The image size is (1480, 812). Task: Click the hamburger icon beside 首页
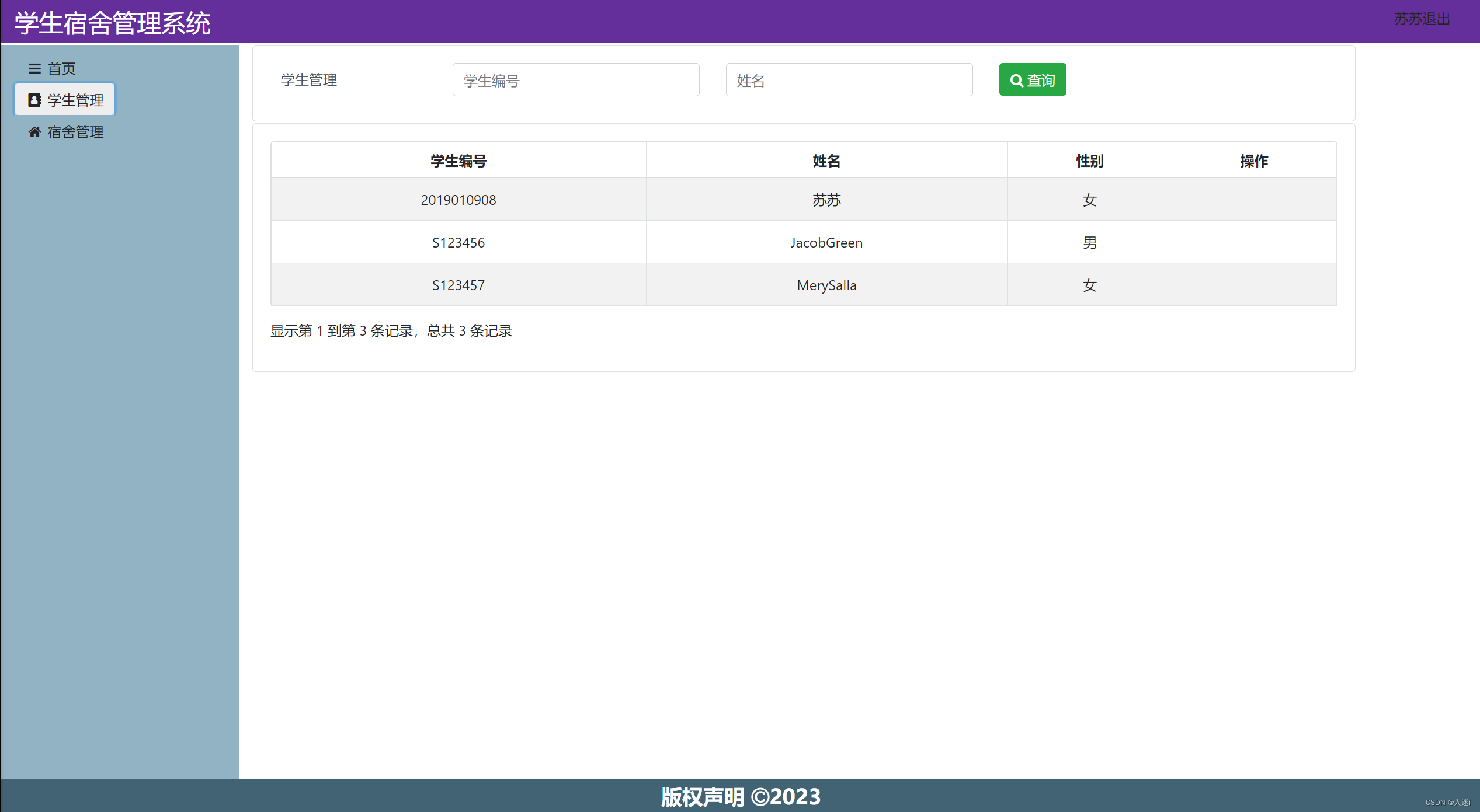(x=34, y=69)
